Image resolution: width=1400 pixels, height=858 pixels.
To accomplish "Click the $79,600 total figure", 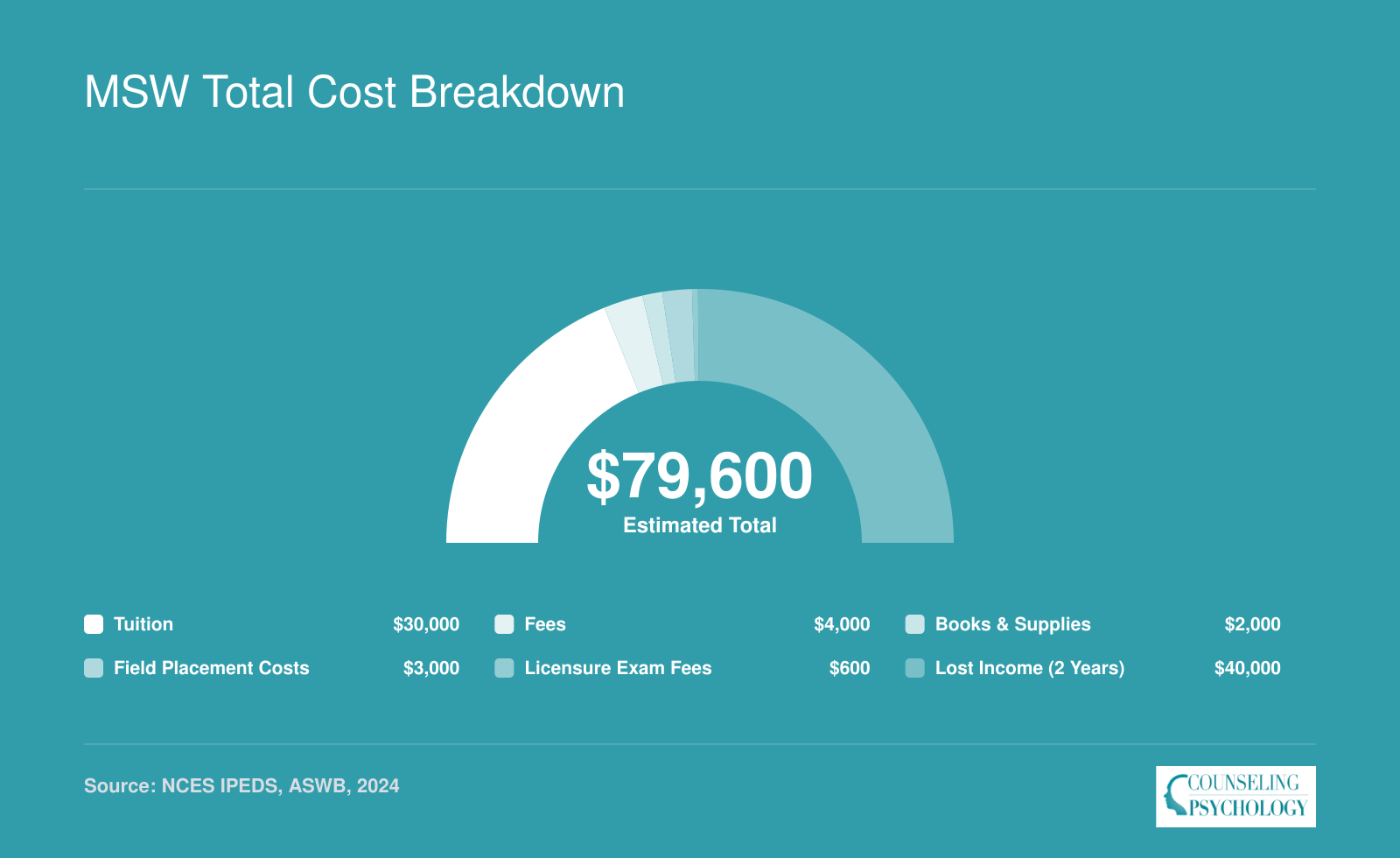I will pos(700,476).
